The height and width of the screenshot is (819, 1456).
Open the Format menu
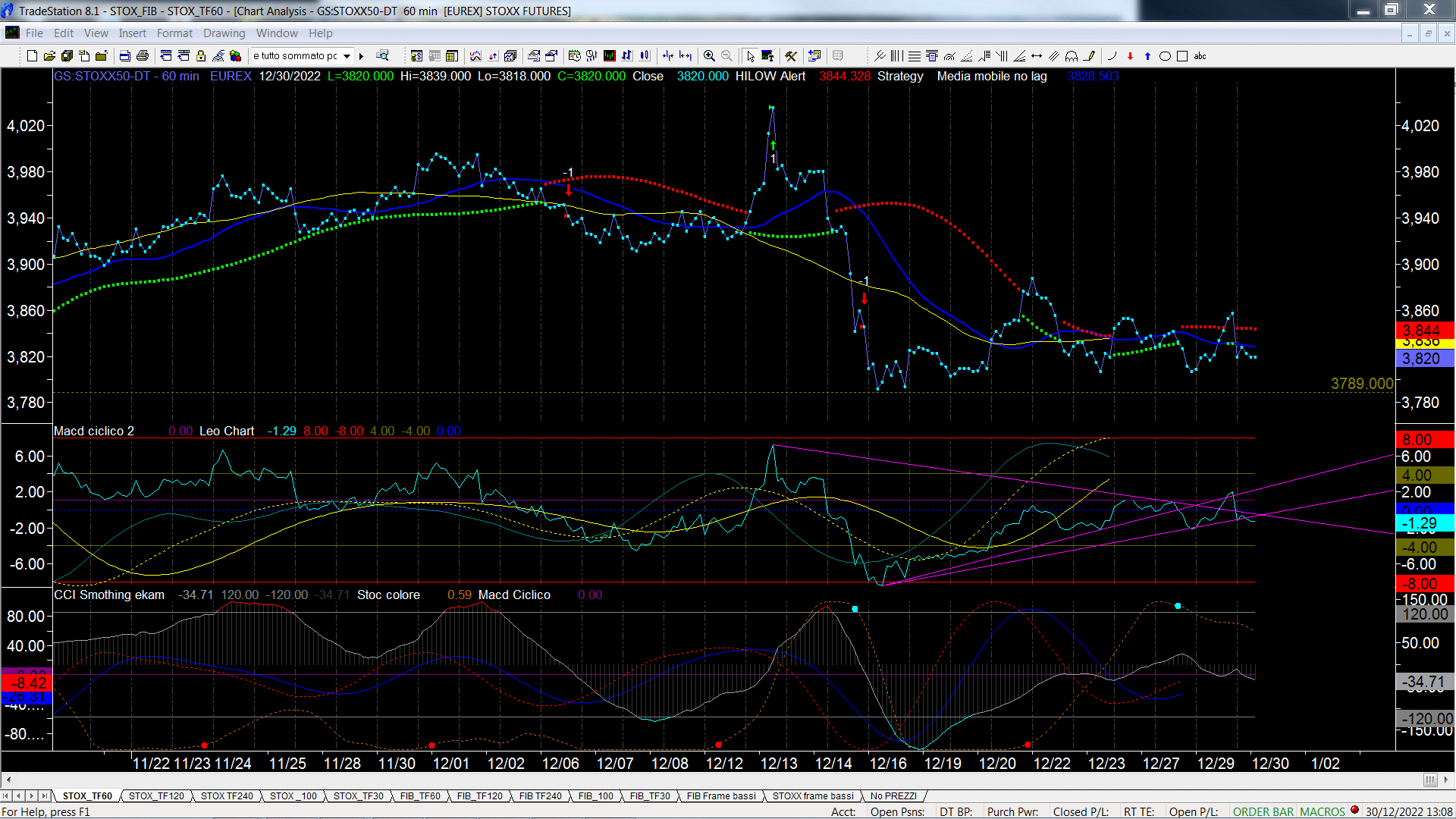pyautogui.click(x=175, y=33)
